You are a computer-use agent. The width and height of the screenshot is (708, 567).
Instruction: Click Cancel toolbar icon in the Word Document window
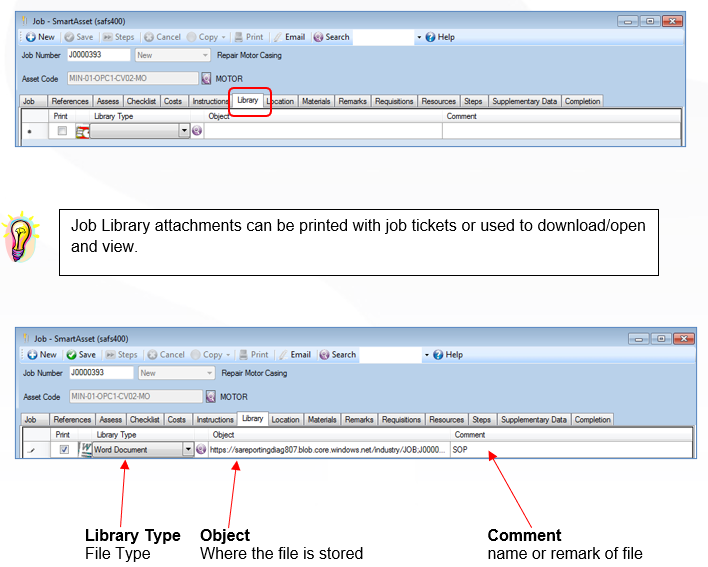[x=152, y=355]
